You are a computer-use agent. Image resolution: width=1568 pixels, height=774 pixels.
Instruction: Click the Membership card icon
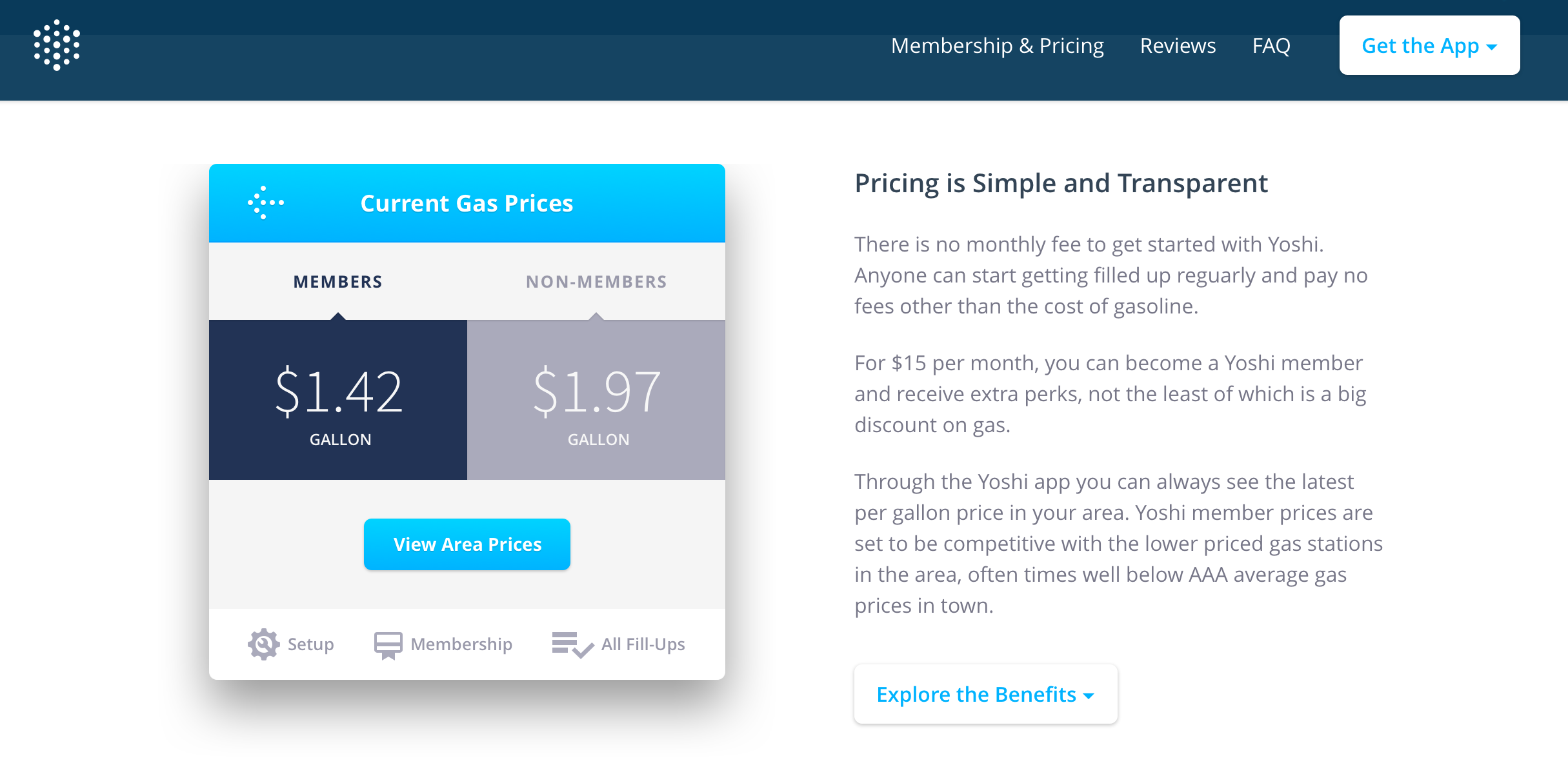tap(388, 644)
